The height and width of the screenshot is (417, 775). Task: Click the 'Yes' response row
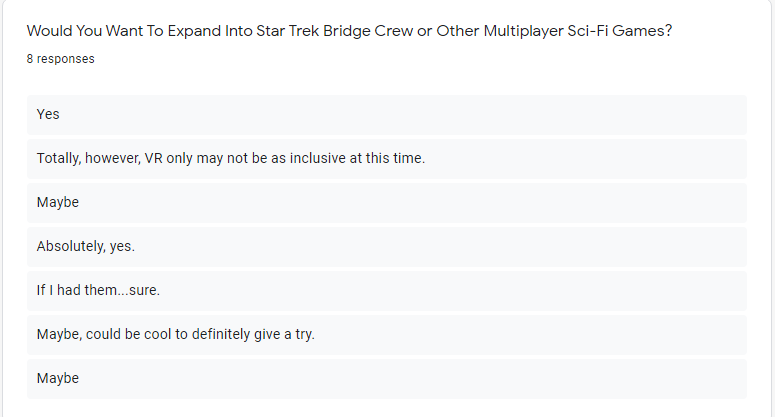pyautogui.click(x=387, y=115)
